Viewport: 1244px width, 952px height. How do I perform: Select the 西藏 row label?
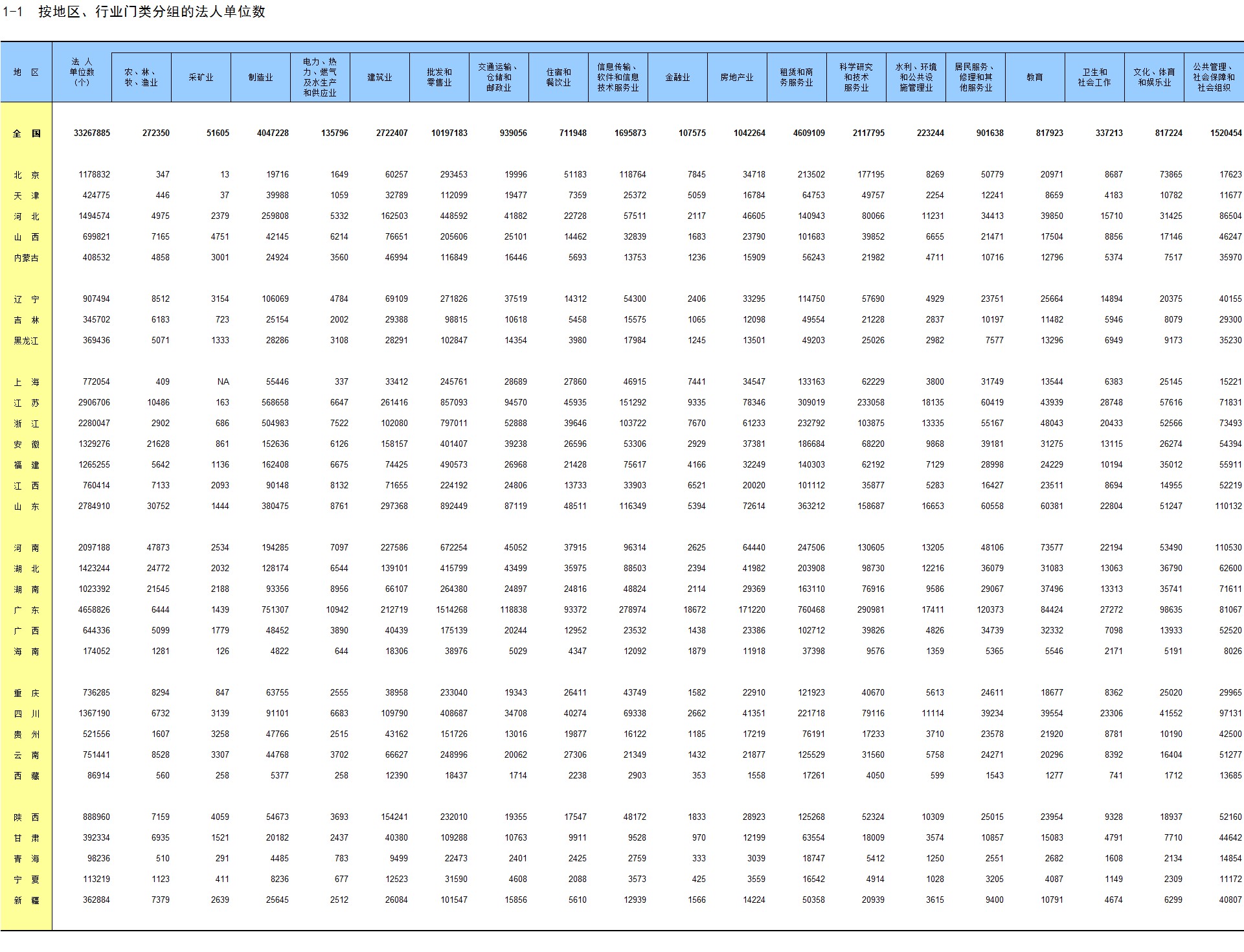click(x=26, y=776)
